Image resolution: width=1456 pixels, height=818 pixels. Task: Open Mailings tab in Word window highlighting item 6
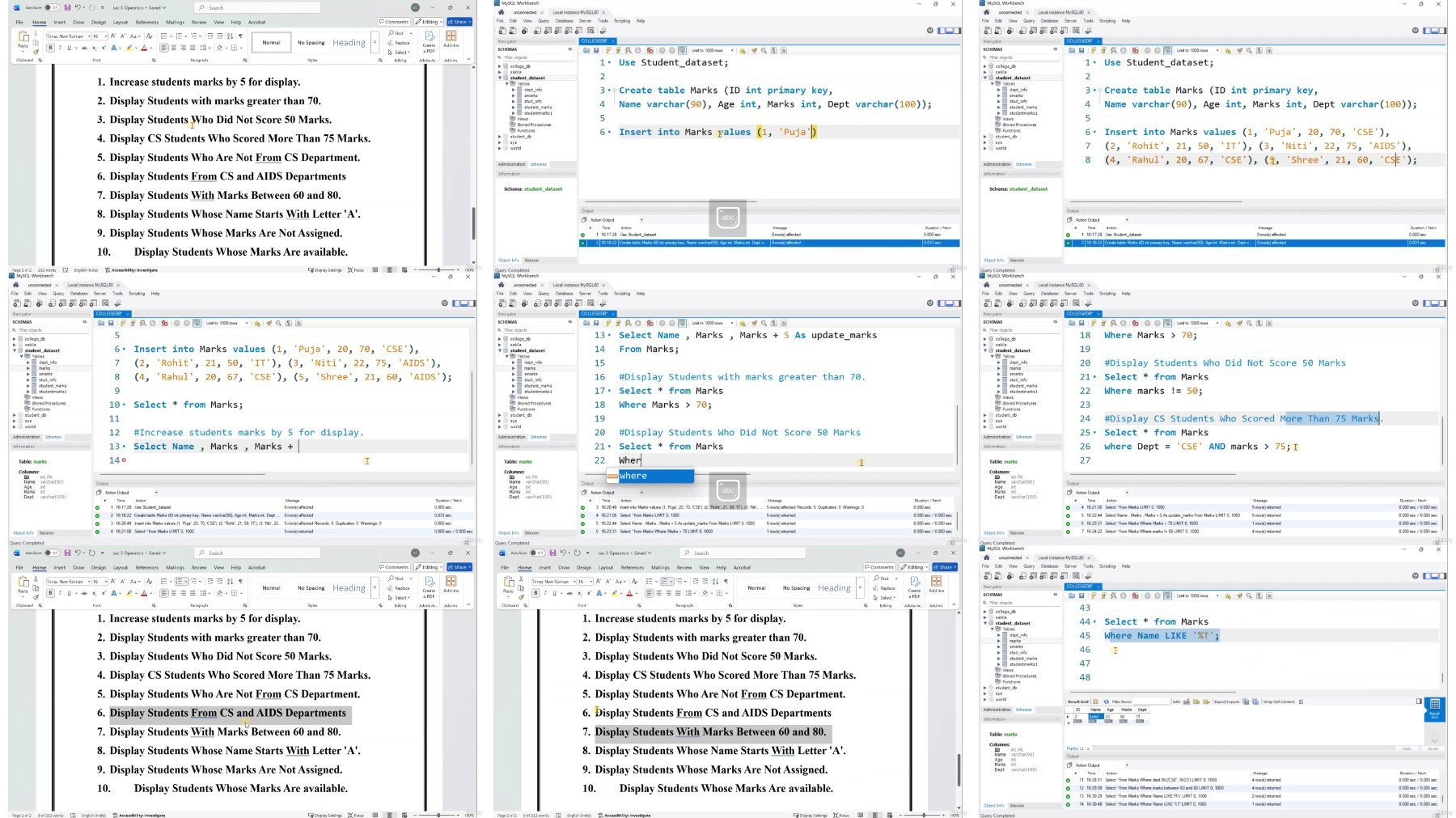tap(175, 567)
